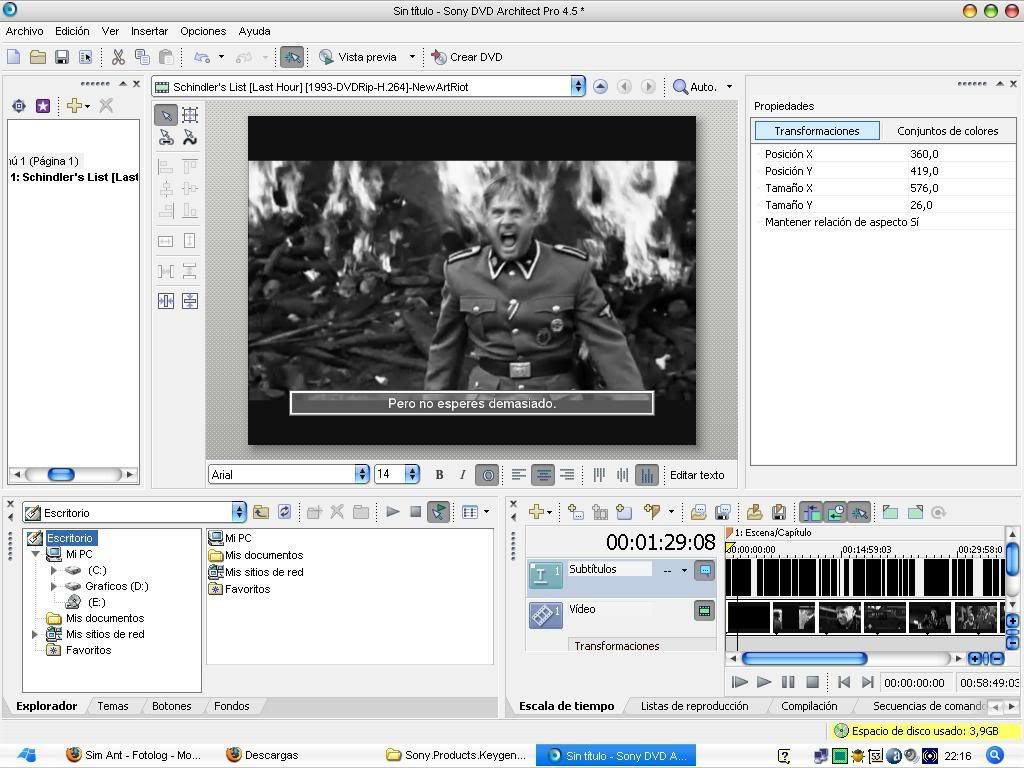The image size is (1024, 768).
Task: Toggle auto preview in explorer toolbar
Action: coord(438,512)
